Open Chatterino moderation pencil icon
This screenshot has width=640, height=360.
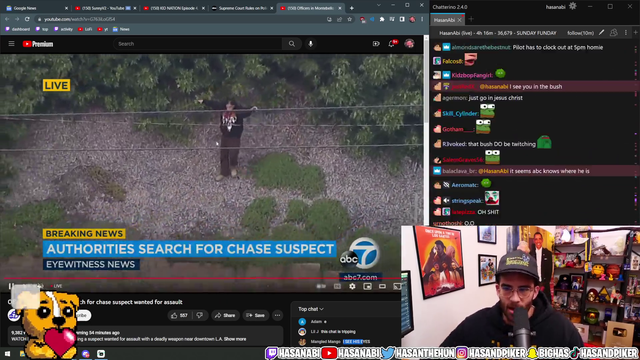pyautogui.click(x=601, y=33)
